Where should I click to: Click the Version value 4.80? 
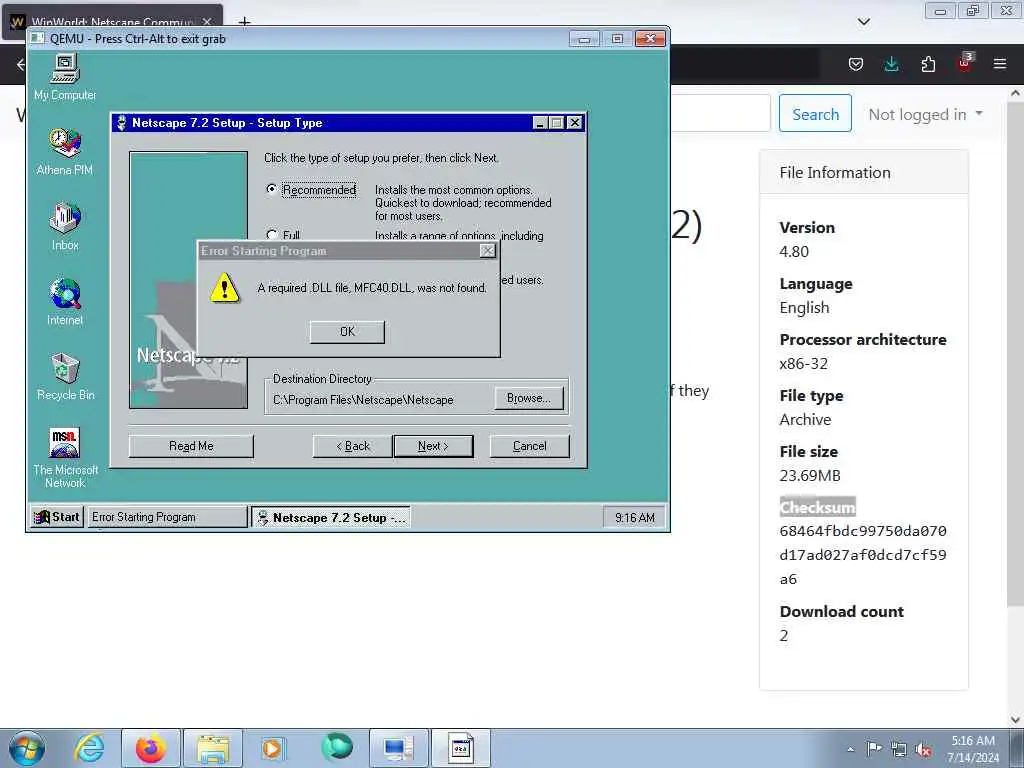(794, 251)
